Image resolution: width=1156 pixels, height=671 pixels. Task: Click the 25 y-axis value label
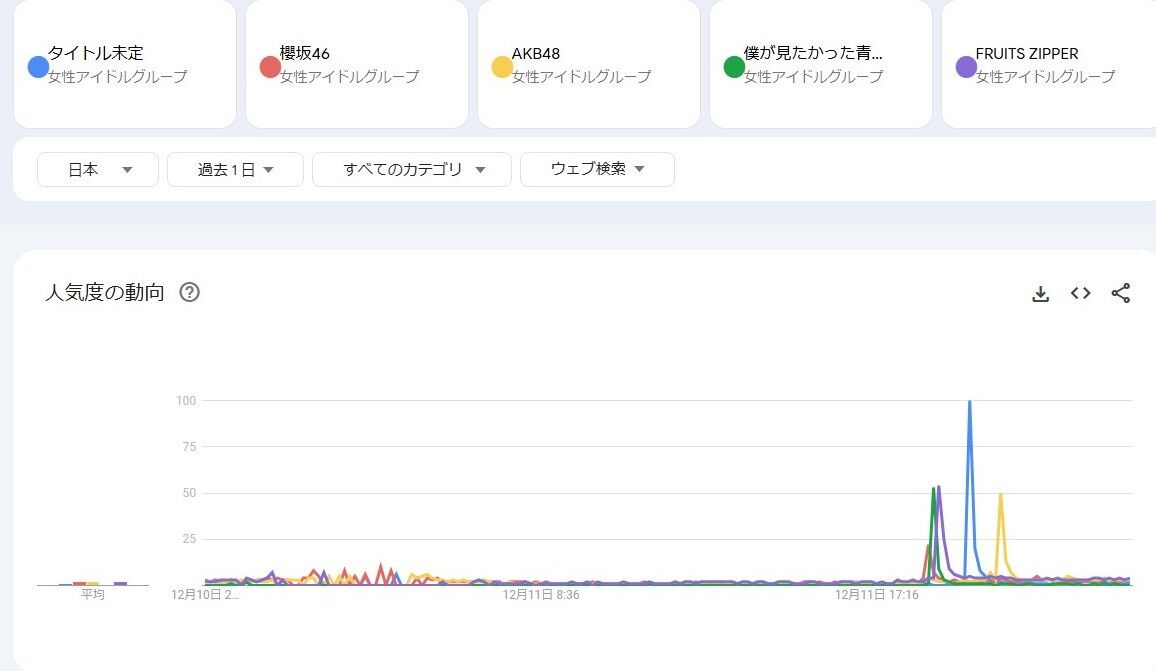[x=189, y=539]
